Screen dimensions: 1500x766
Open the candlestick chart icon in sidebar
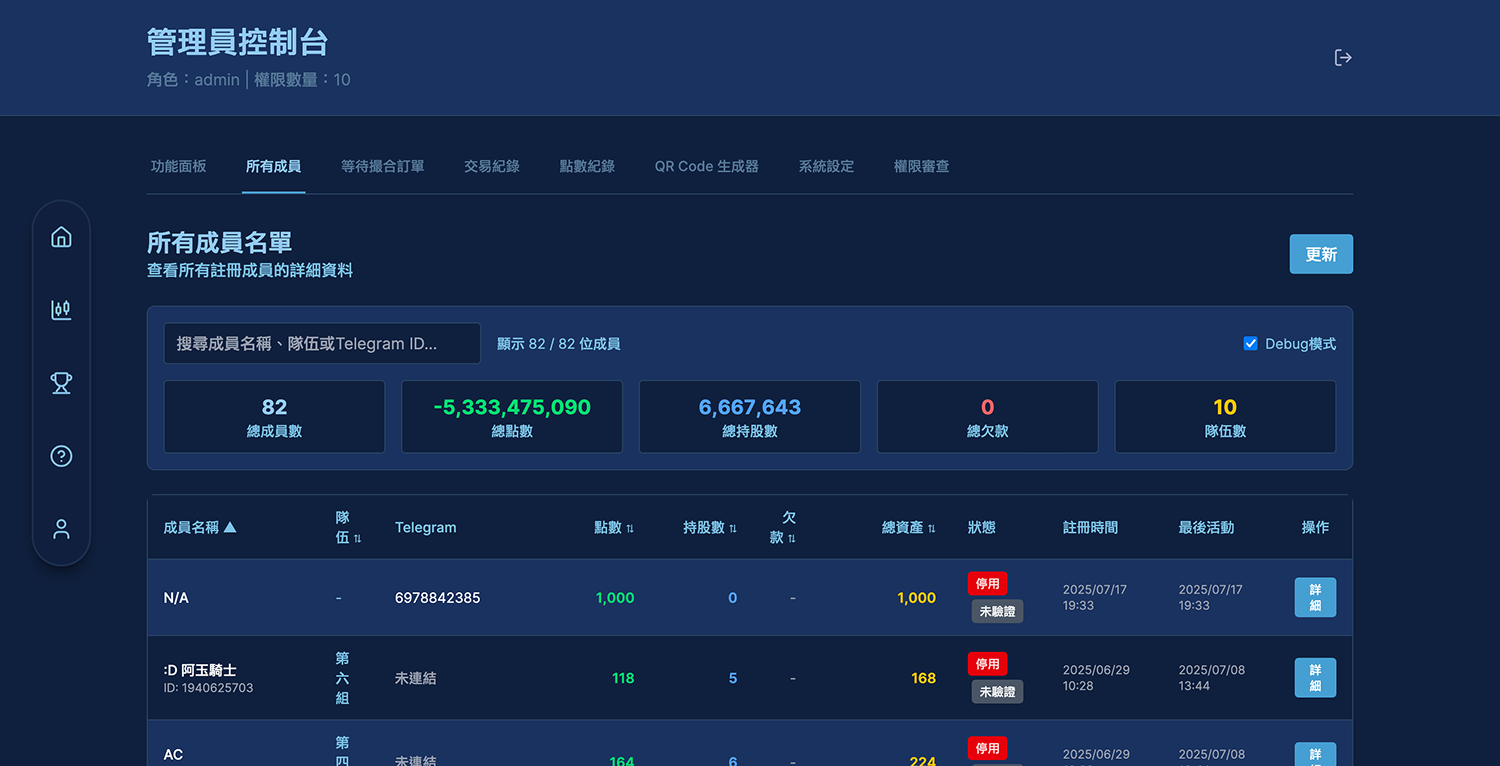[x=61, y=310]
